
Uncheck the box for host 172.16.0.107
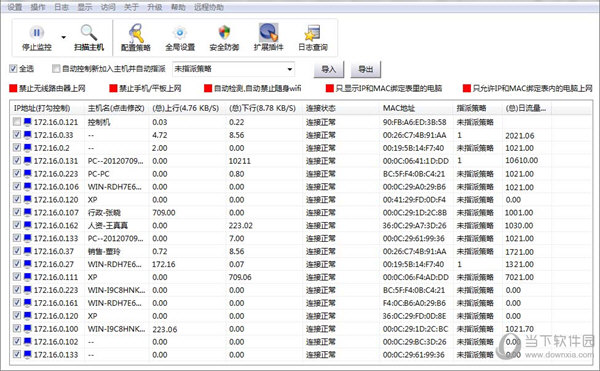coord(16,212)
